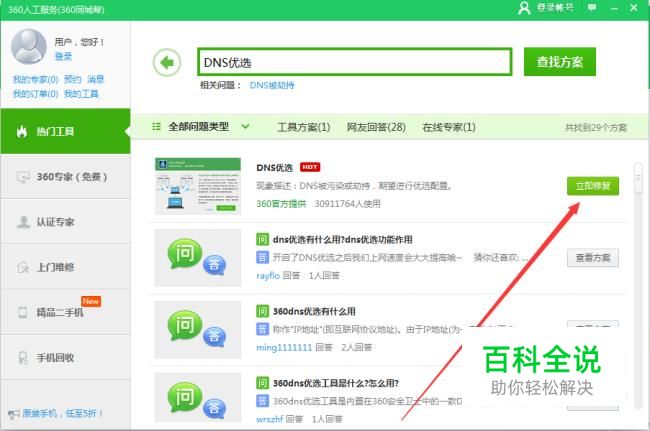Click the 查找方案 search button
The width and height of the screenshot is (650, 431).
tap(560, 62)
